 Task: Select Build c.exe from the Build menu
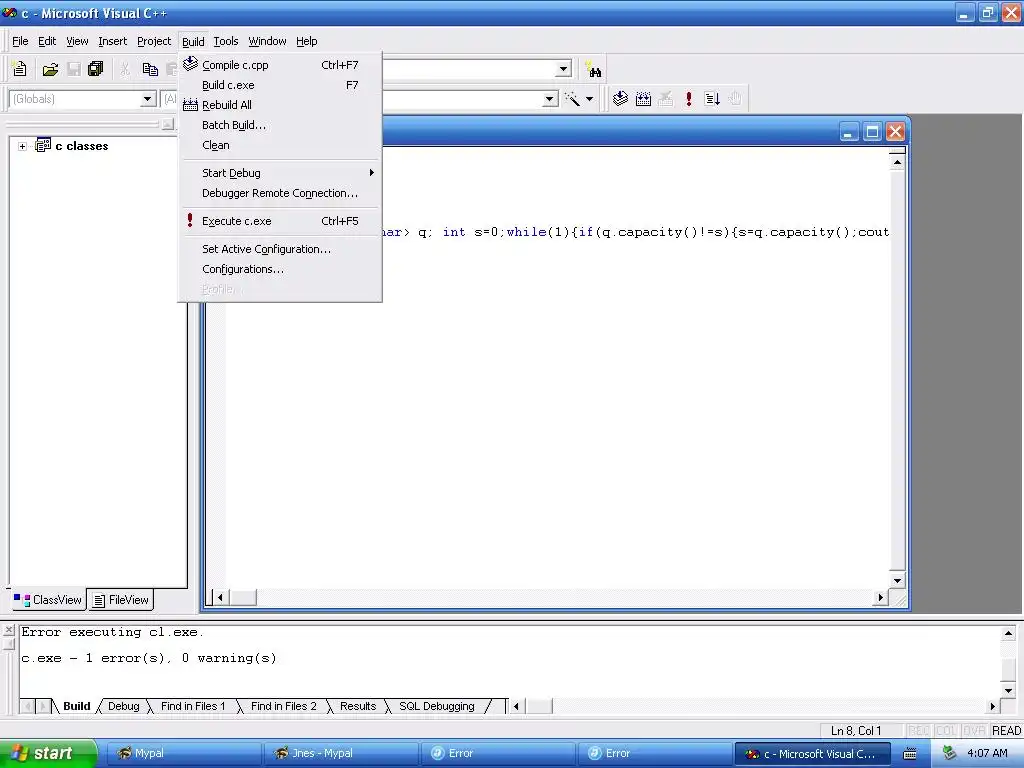click(x=280, y=85)
